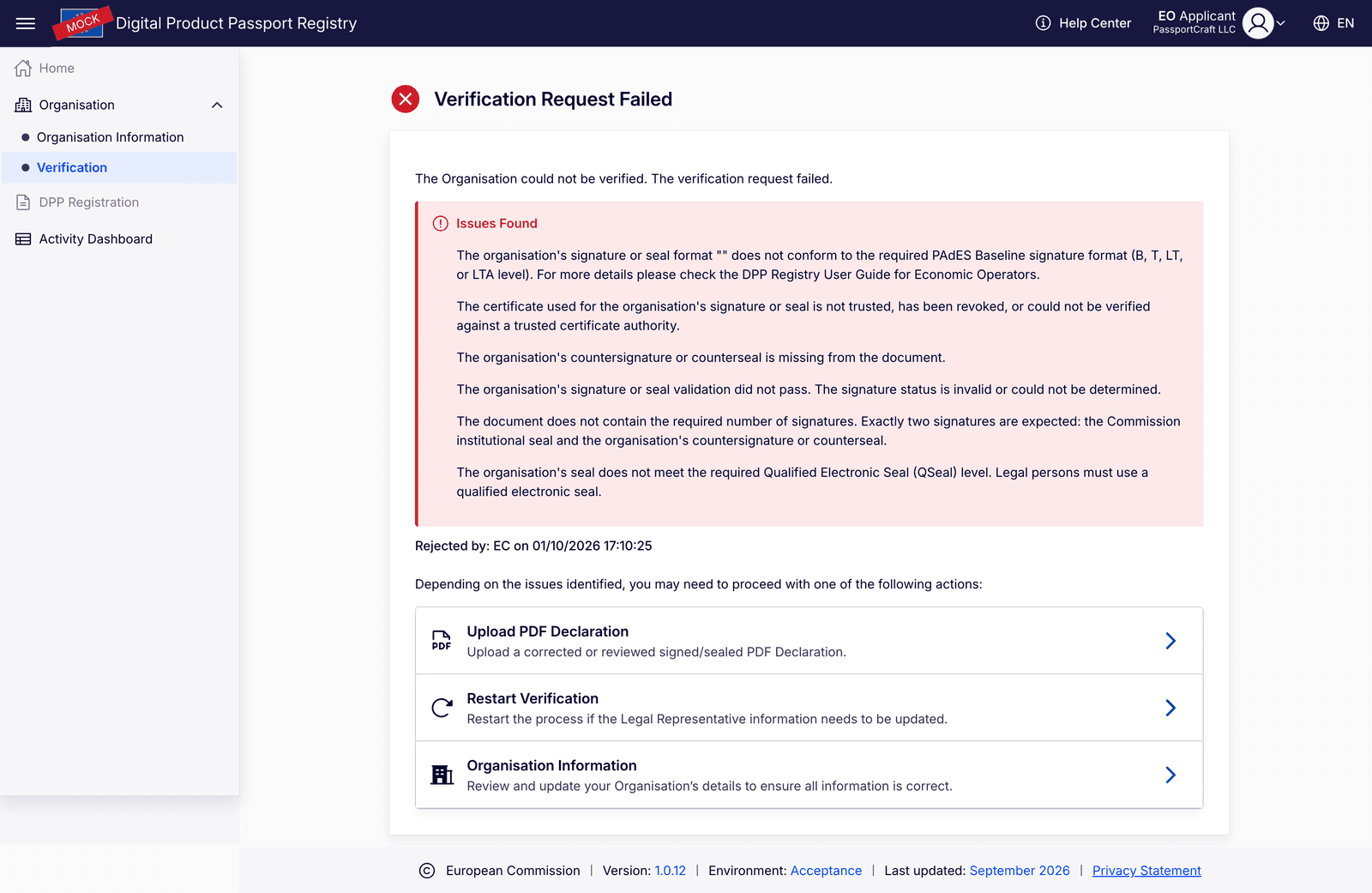This screenshot has height=893, width=1372.
Task: Click the globe language icon
Action: coord(1321,23)
